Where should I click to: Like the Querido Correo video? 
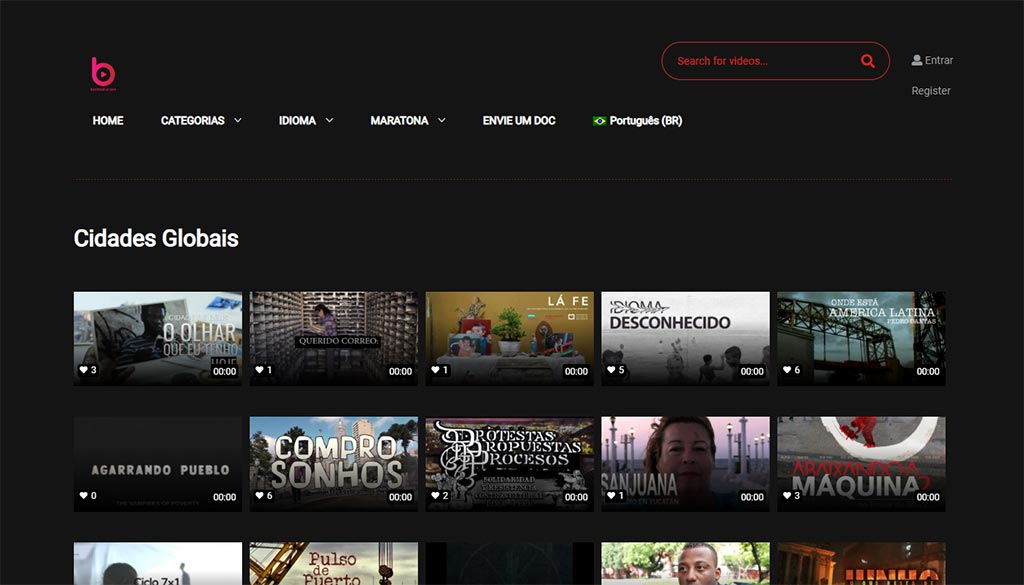coord(259,370)
